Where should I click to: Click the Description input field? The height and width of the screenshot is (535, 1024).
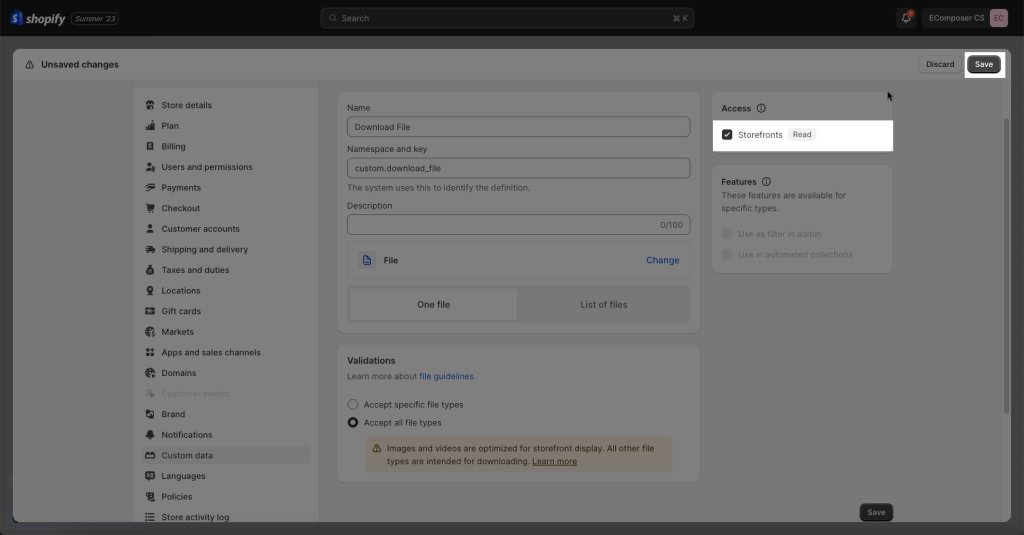519,225
